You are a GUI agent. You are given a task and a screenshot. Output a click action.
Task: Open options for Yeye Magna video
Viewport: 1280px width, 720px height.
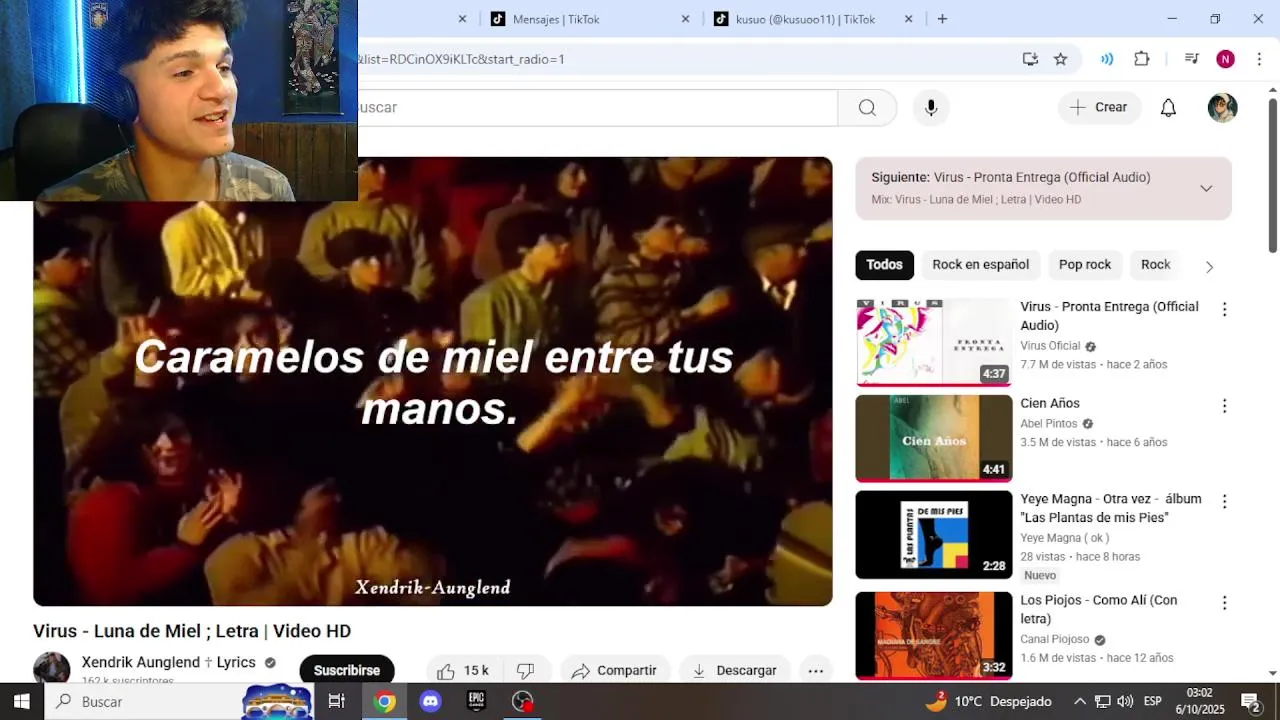coord(1224,501)
